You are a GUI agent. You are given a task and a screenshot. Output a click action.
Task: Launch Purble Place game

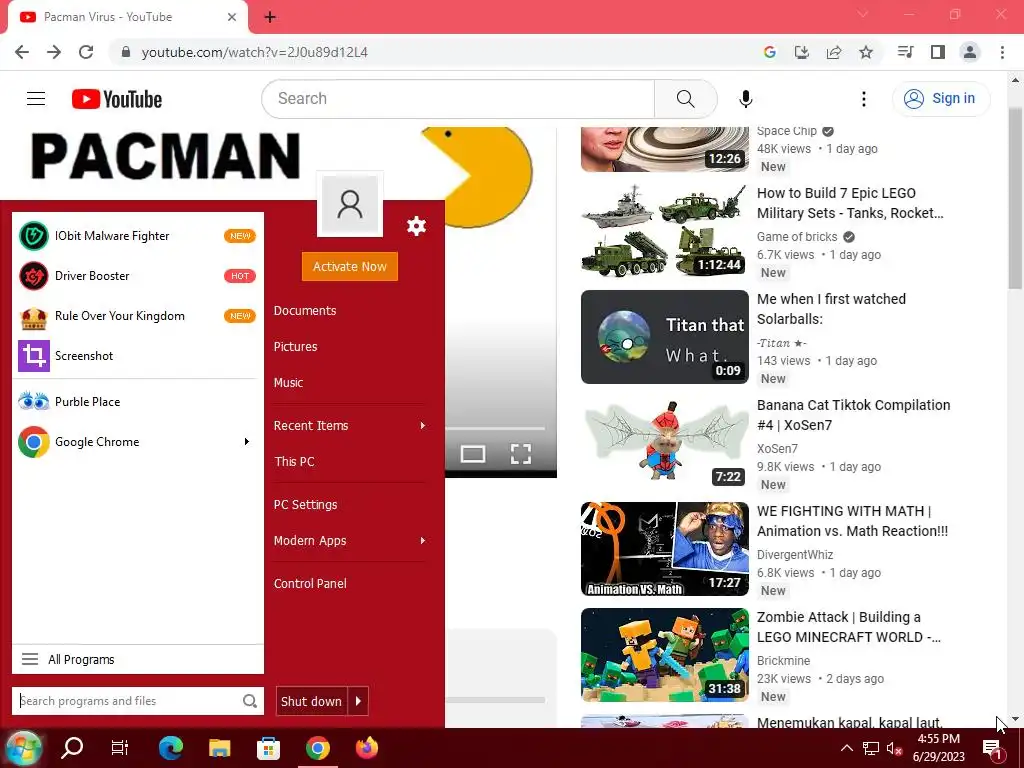(x=137, y=402)
